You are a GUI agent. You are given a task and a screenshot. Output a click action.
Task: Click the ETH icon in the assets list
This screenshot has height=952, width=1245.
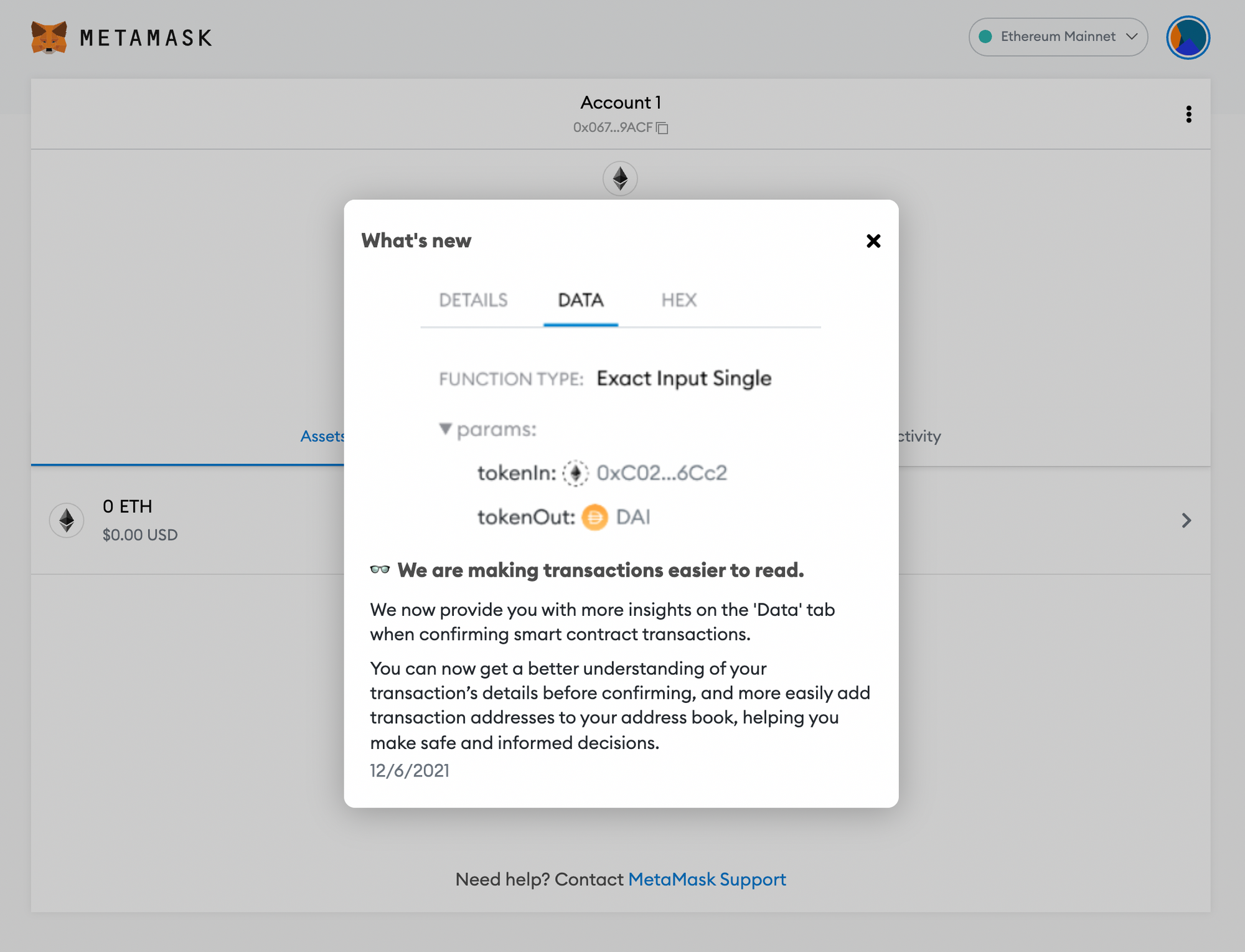tap(65, 520)
